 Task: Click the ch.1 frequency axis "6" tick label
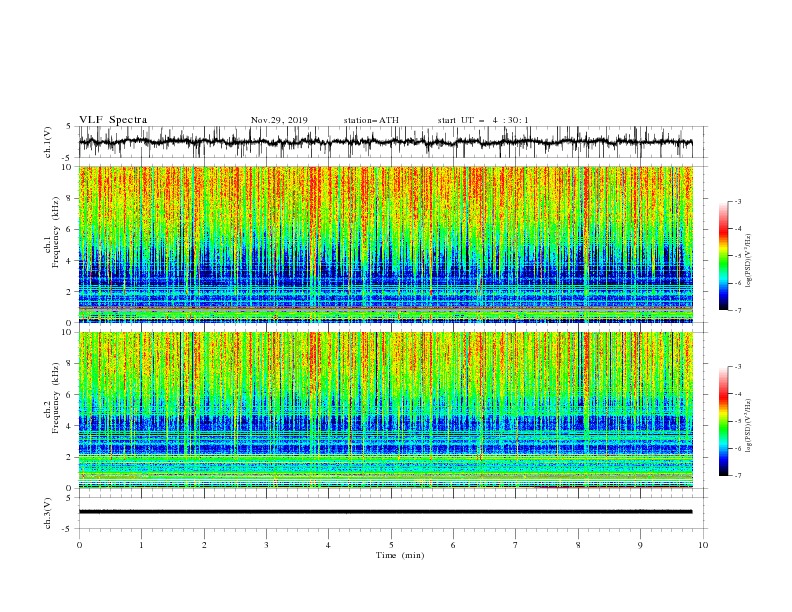tap(69, 229)
